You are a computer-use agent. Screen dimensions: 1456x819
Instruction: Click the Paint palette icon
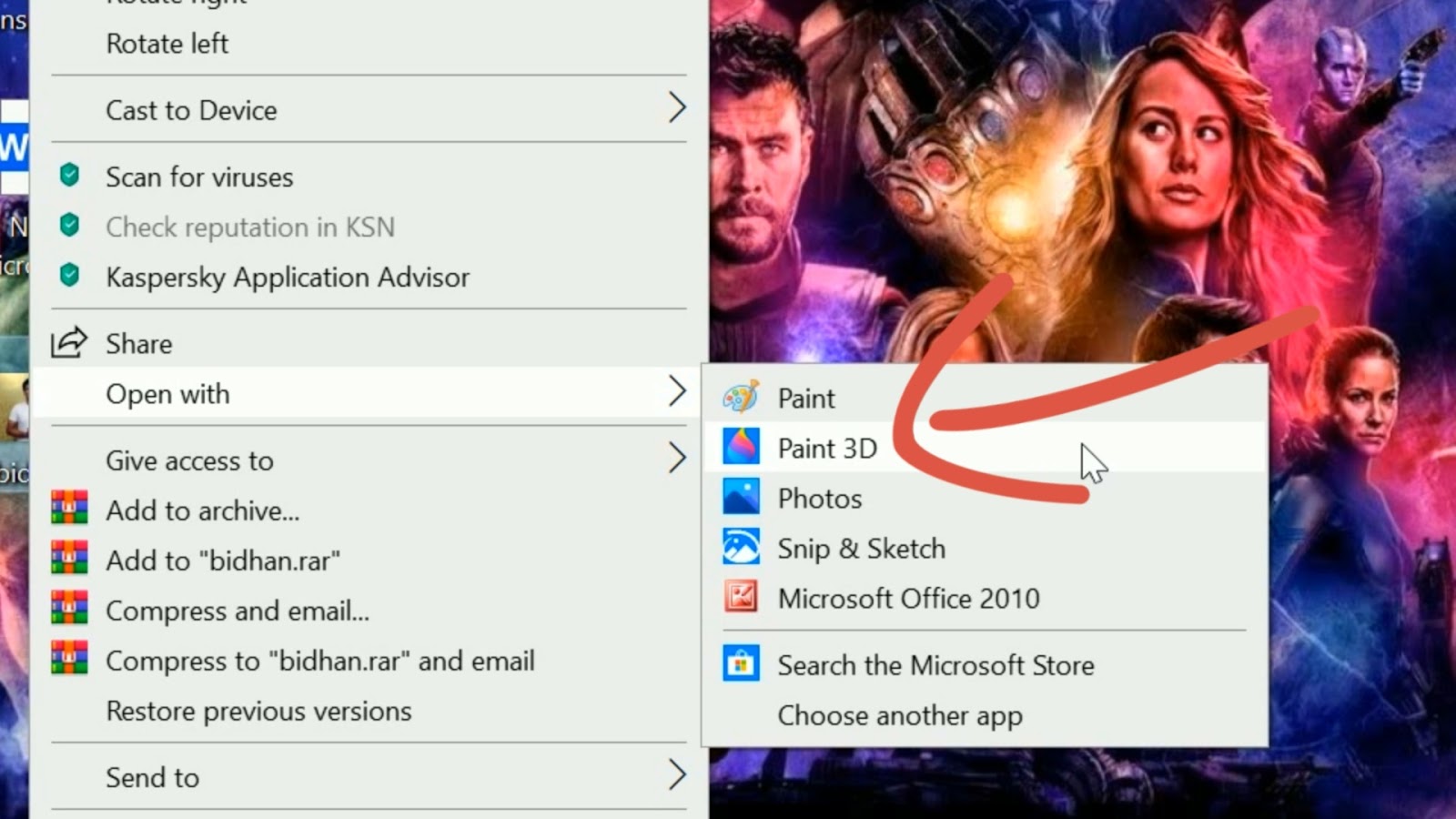point(741,398)
